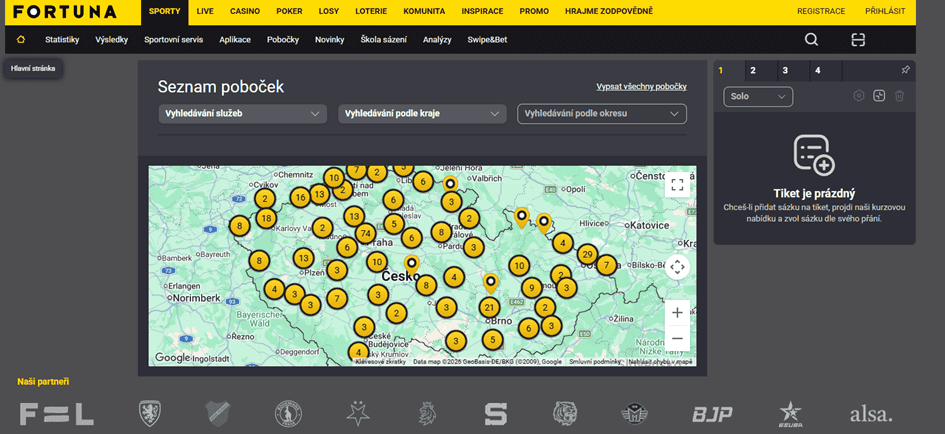Open Výsledky in sub-navigation
The width and height of the screenshot is (945, 434).
point(111,40)
